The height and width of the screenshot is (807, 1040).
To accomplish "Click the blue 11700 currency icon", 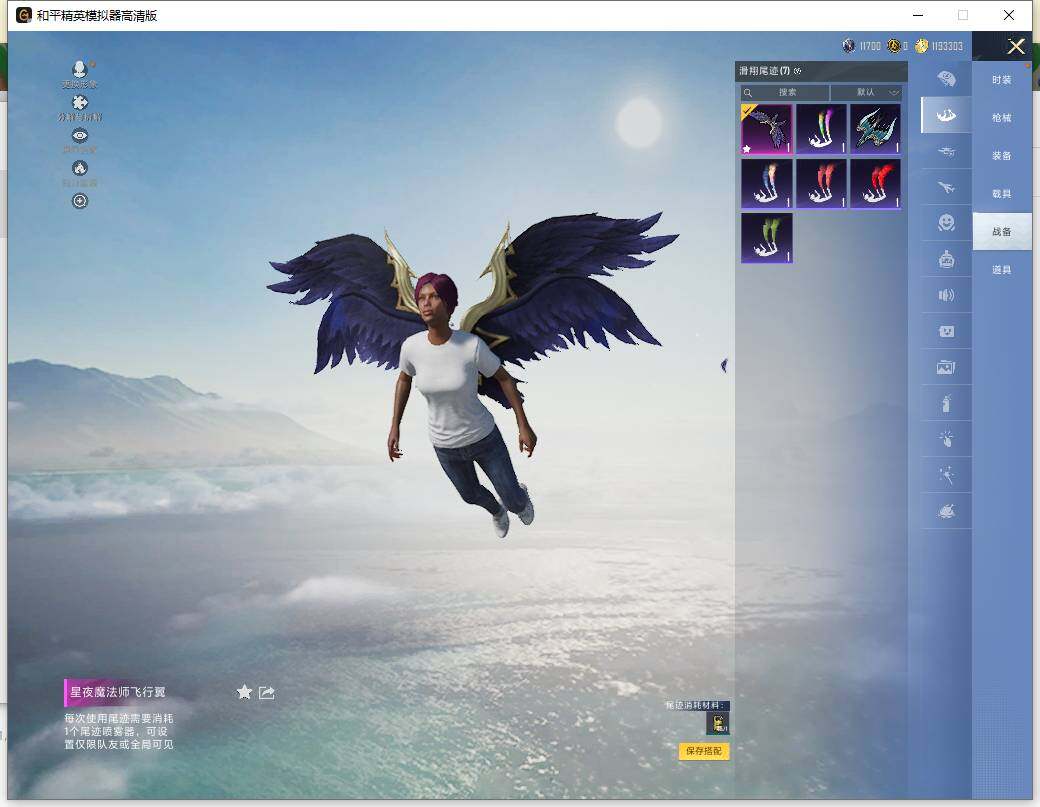I will (x=848, y=46).
